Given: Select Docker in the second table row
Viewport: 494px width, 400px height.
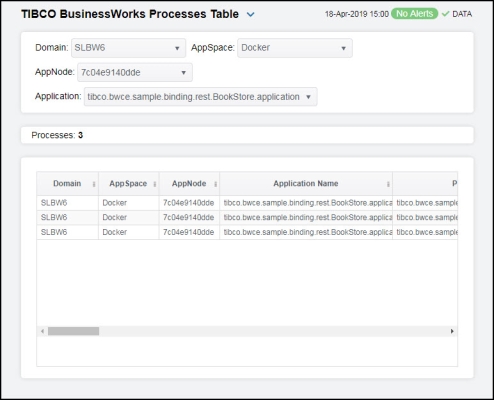Looking at the screenshot, I should (114, 217).
